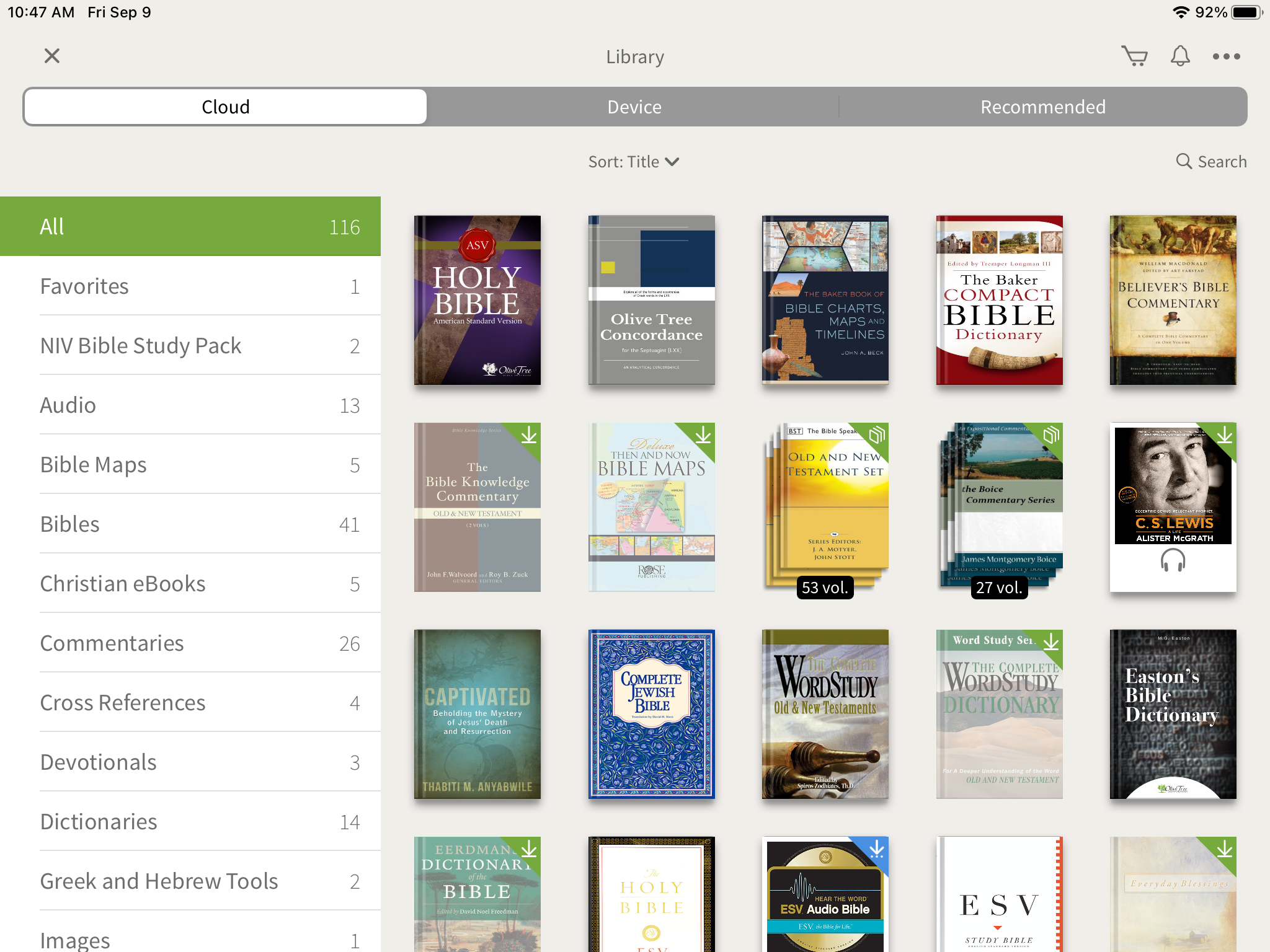The height and width of the screenshot is (952, 1270).
Task: Select the Favorites category
Action: coord(190,286)
